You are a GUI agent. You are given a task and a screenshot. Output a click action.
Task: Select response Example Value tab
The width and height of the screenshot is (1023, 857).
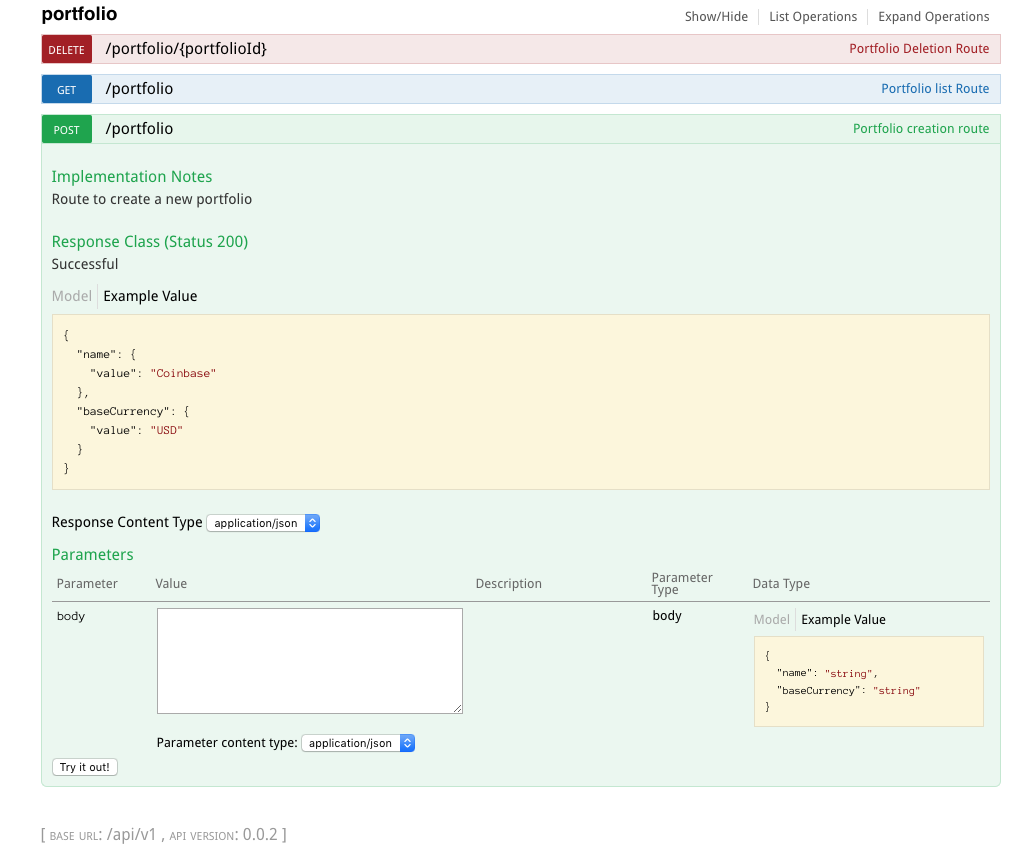pos(150,296)
